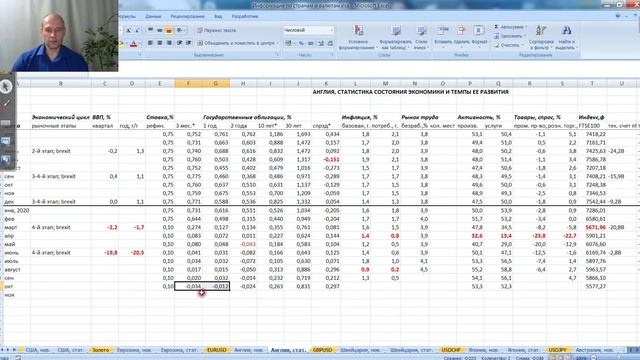640x360 pixels.
Task: Center cell text horizontally
Action: (x=160, y=43)
